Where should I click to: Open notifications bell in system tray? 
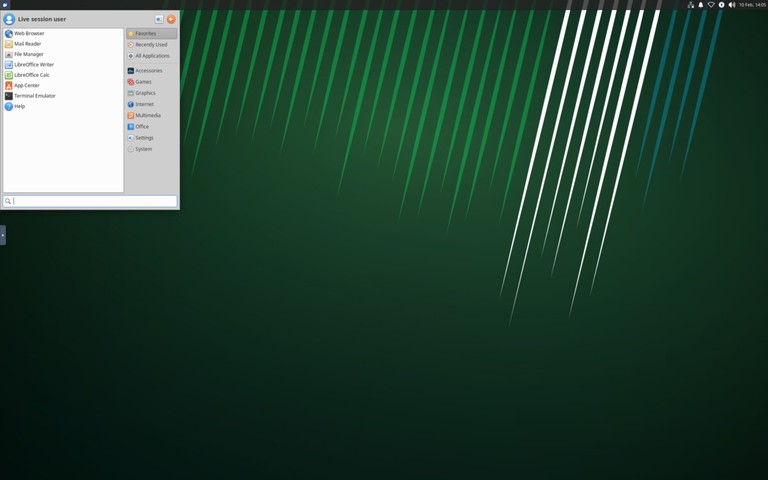pos(700,4)
